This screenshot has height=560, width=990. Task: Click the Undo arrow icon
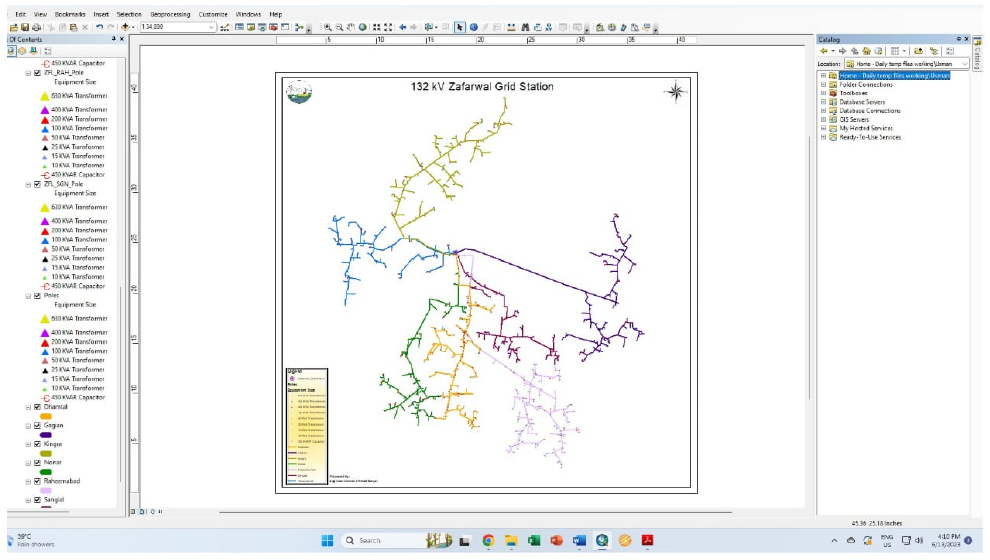pos(100,27)
